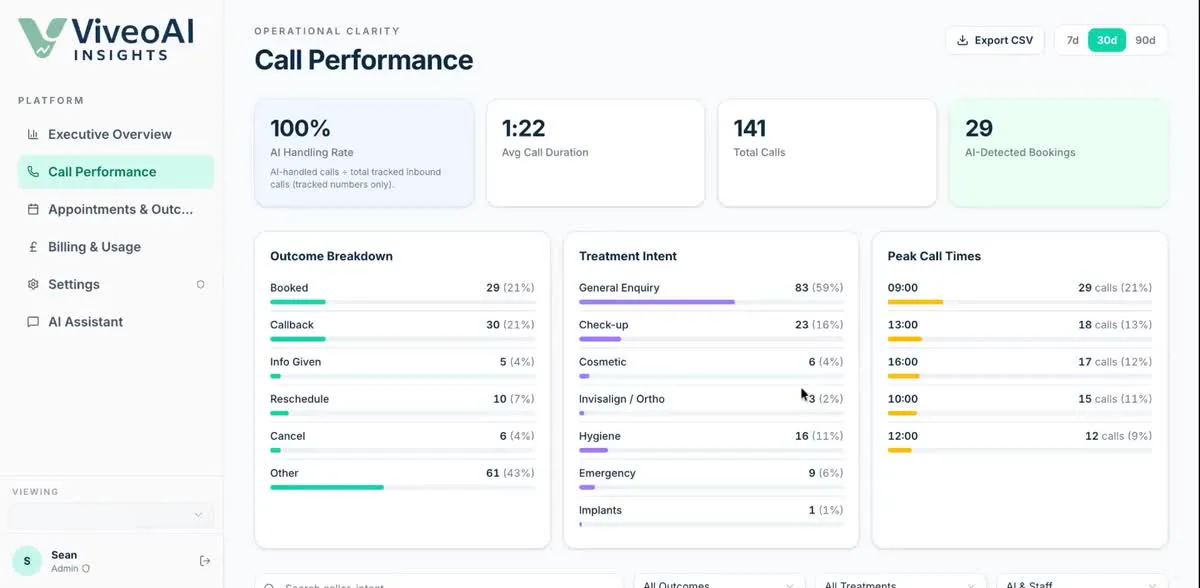Click the admin shield icon under Sean
This screenshot has height=588, width=1200.
tap(86, 568)
